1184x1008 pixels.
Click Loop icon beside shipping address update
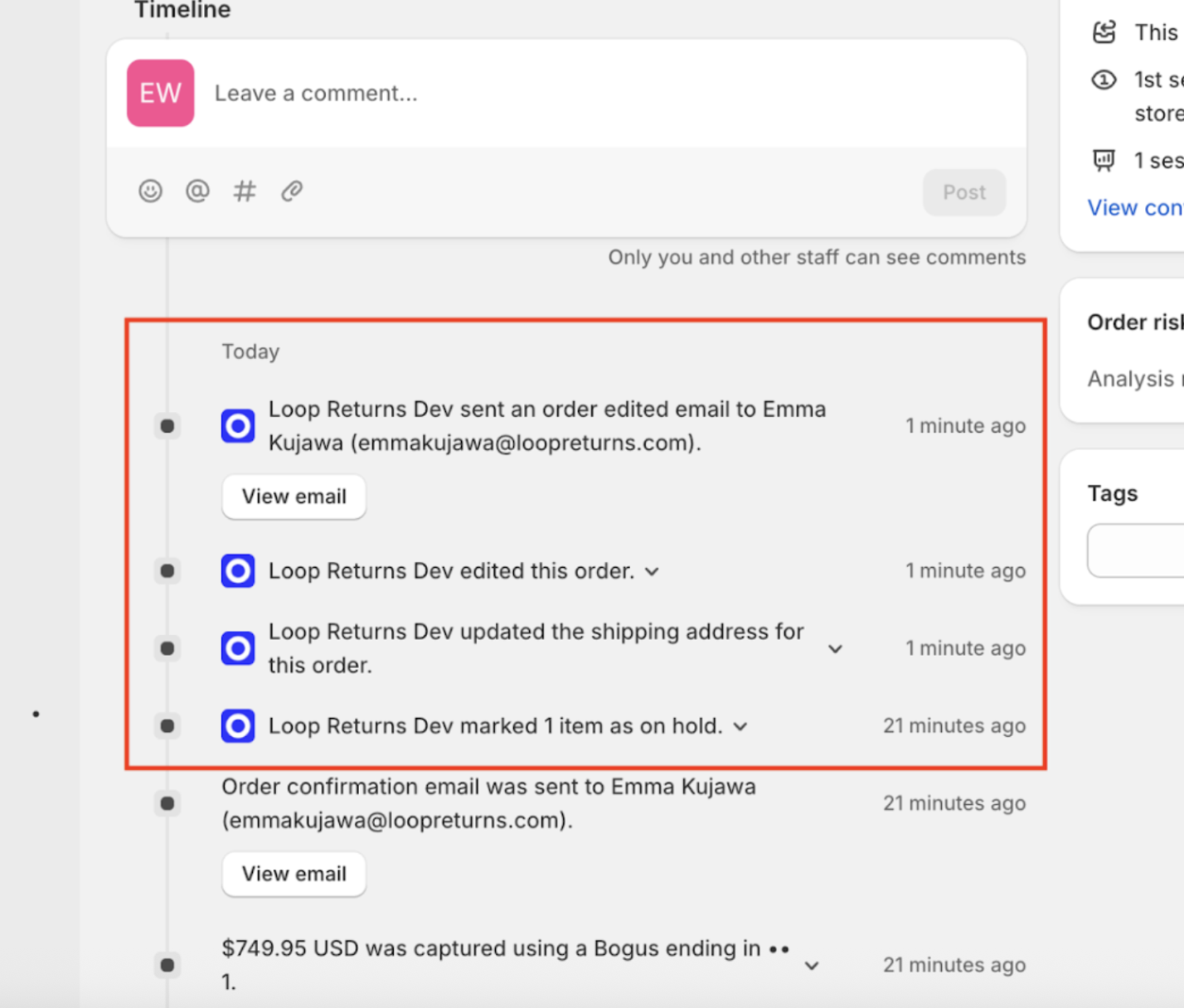coord(238,648)
